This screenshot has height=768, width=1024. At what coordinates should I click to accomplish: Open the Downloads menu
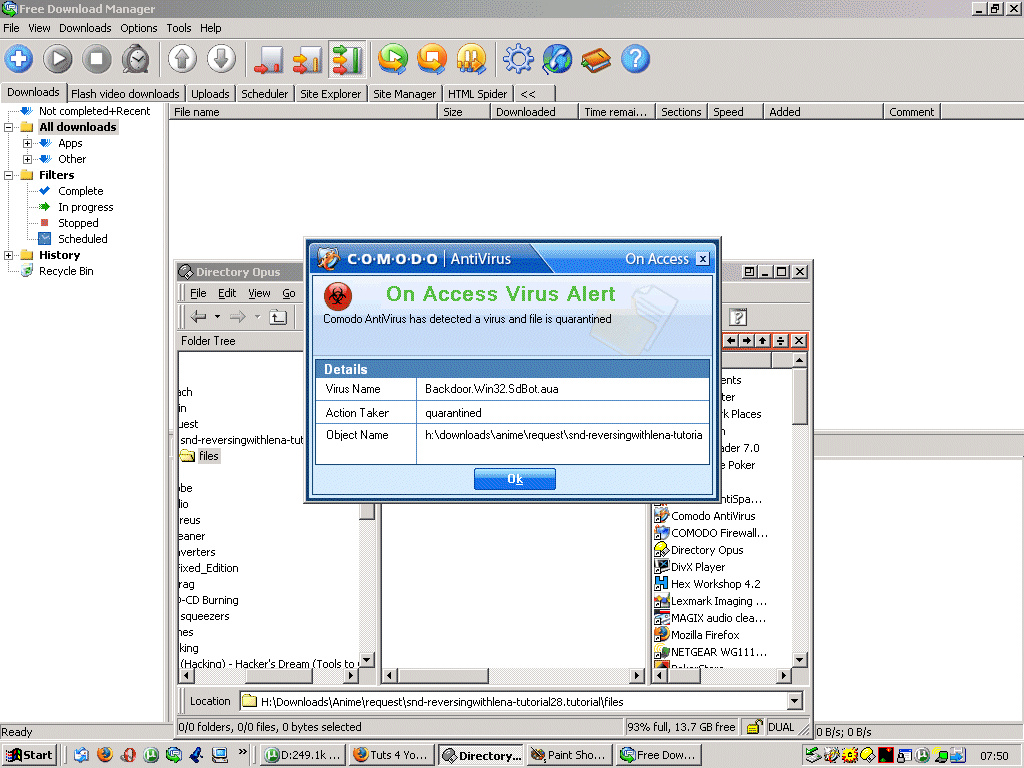pyautogui.click(x=85, y=28)
